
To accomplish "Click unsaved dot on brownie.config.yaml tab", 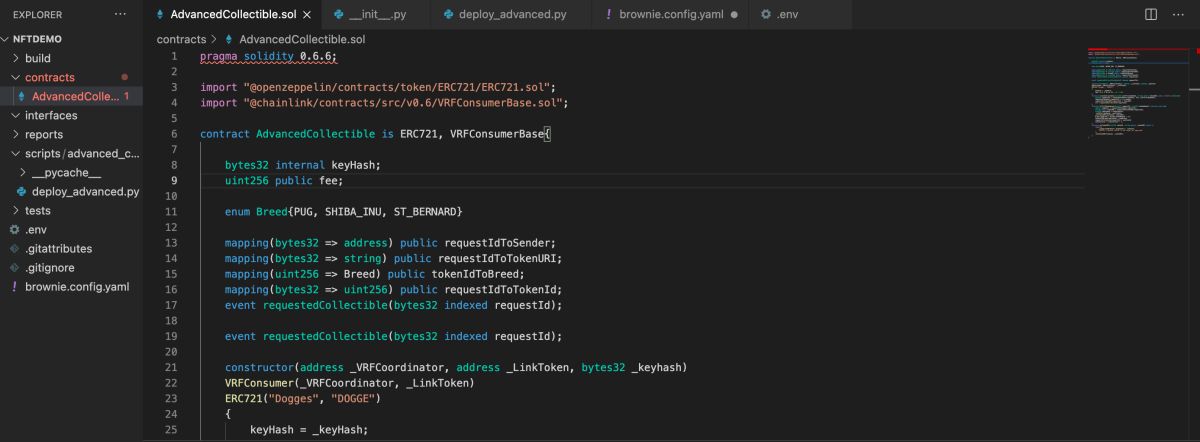I will coord(735,15).
